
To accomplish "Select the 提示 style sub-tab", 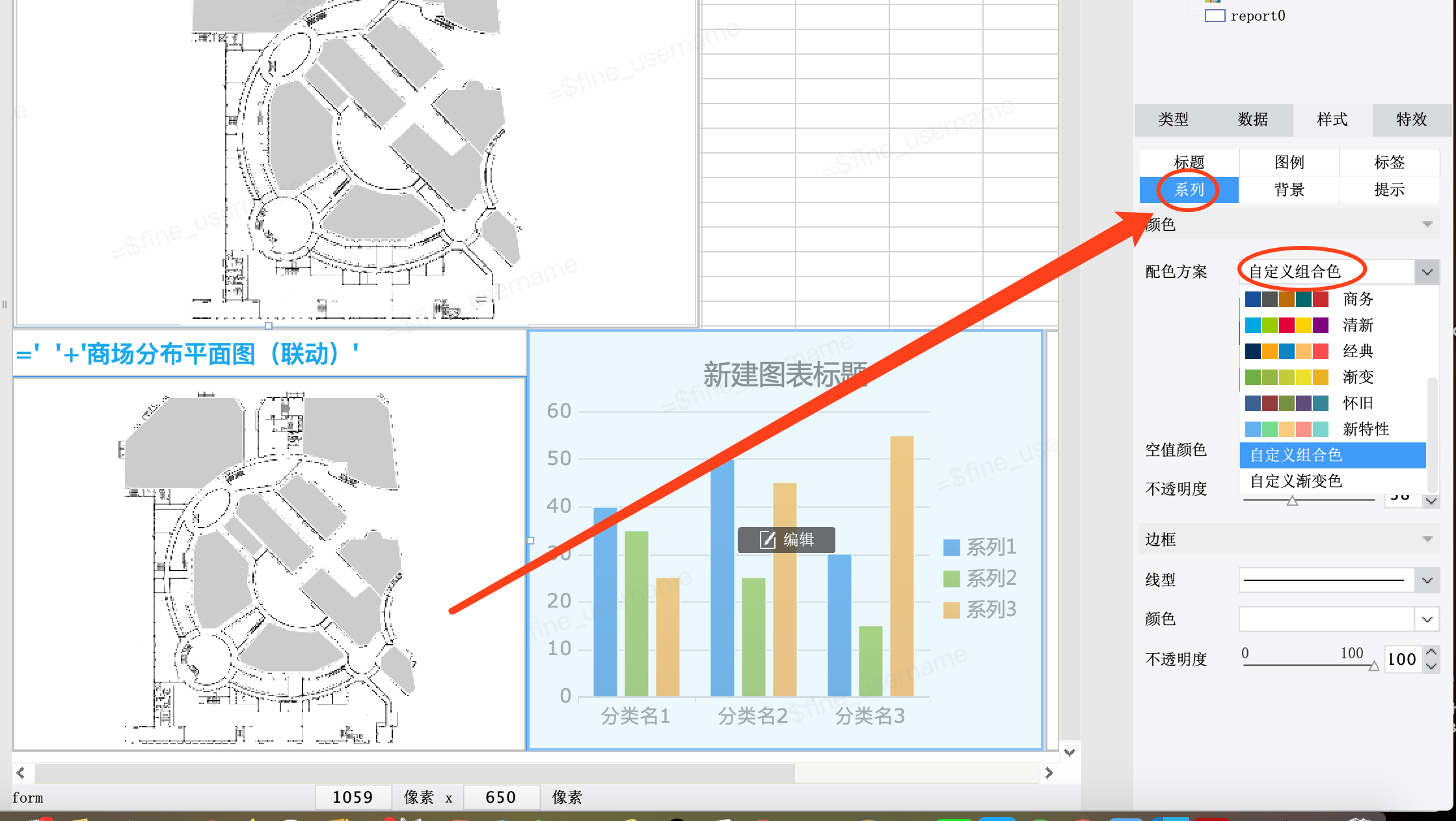I will pyautogui.click(x=1389, y=190).
